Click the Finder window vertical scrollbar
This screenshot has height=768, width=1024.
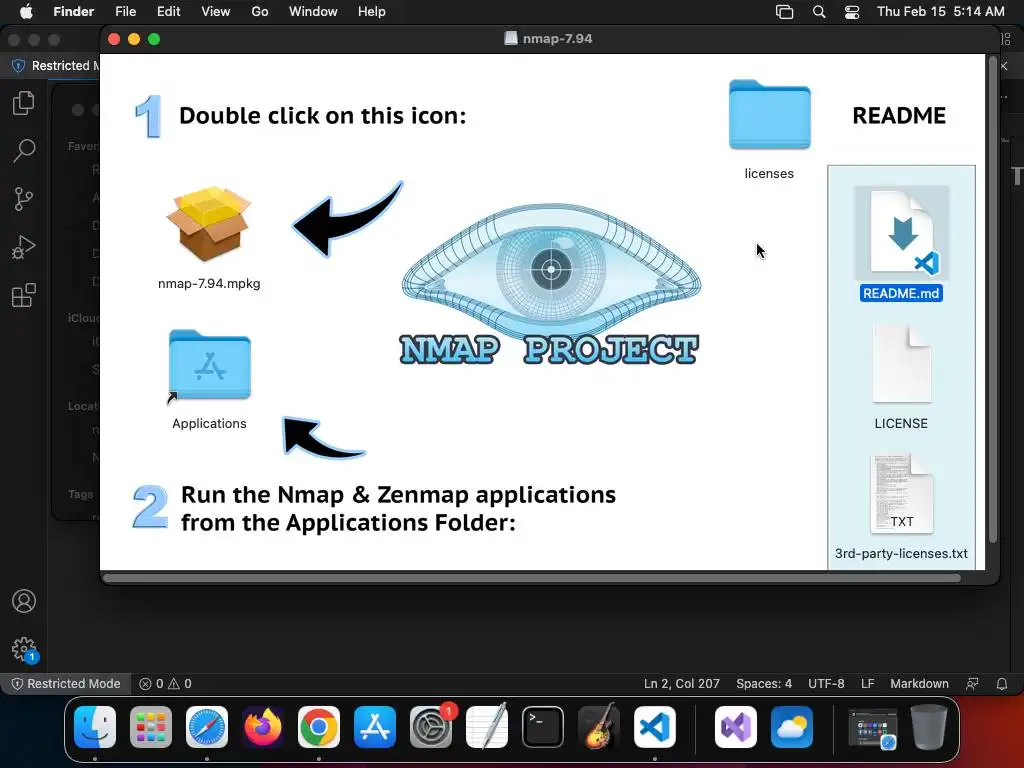[x=993, y=300]
